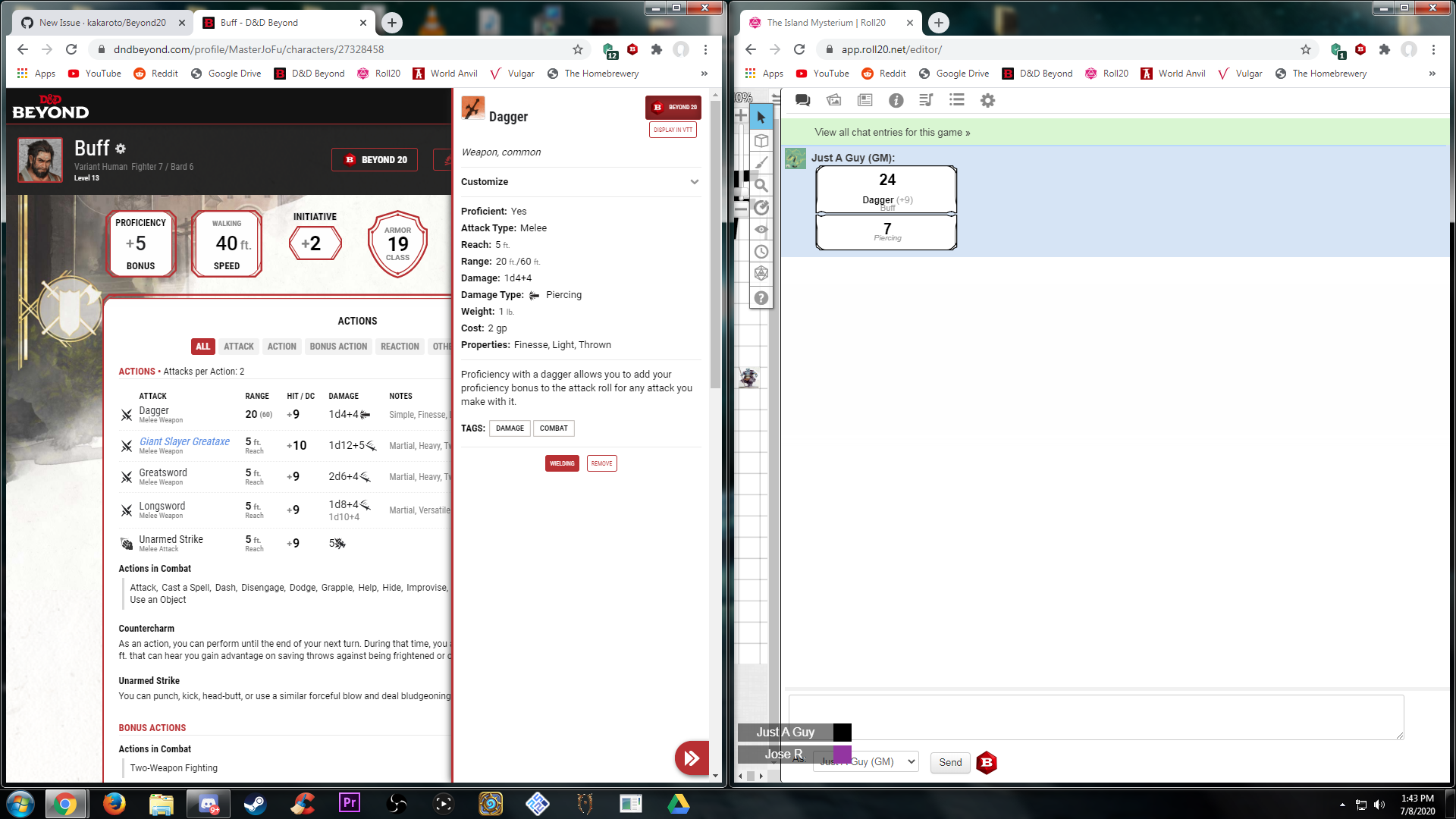Switch to the Island Mysterium Roll20 tab
Screen dimensions: 1456x819
(827, 23)
